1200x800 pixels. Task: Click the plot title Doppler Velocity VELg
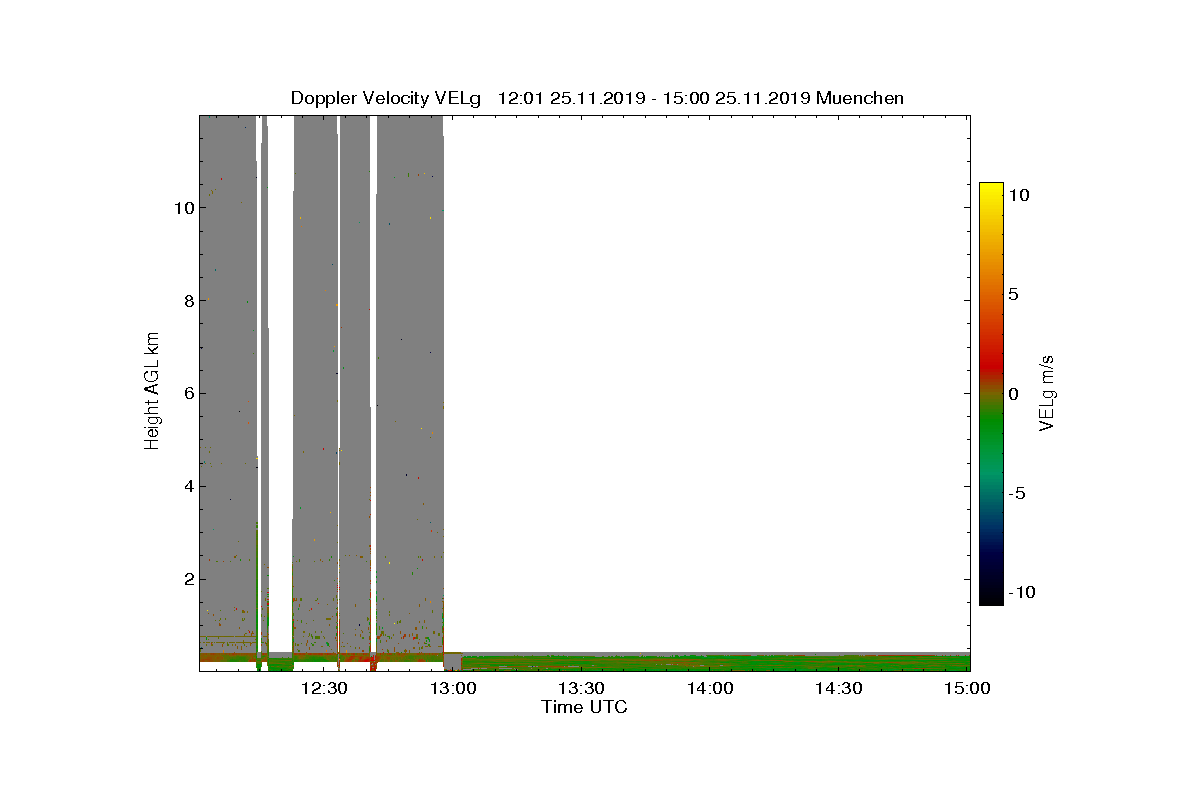pyautogui.click(x=386, y=98)
